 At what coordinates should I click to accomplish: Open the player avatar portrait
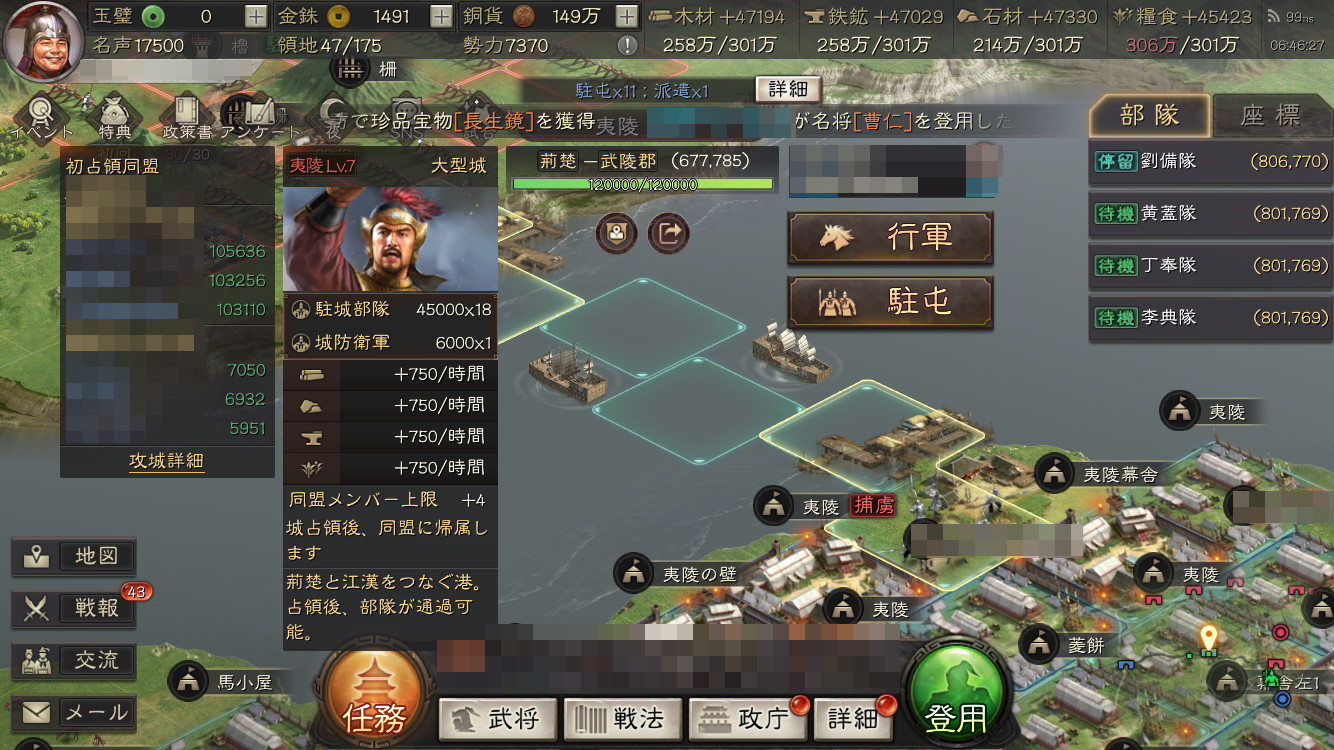pos(44,41)
